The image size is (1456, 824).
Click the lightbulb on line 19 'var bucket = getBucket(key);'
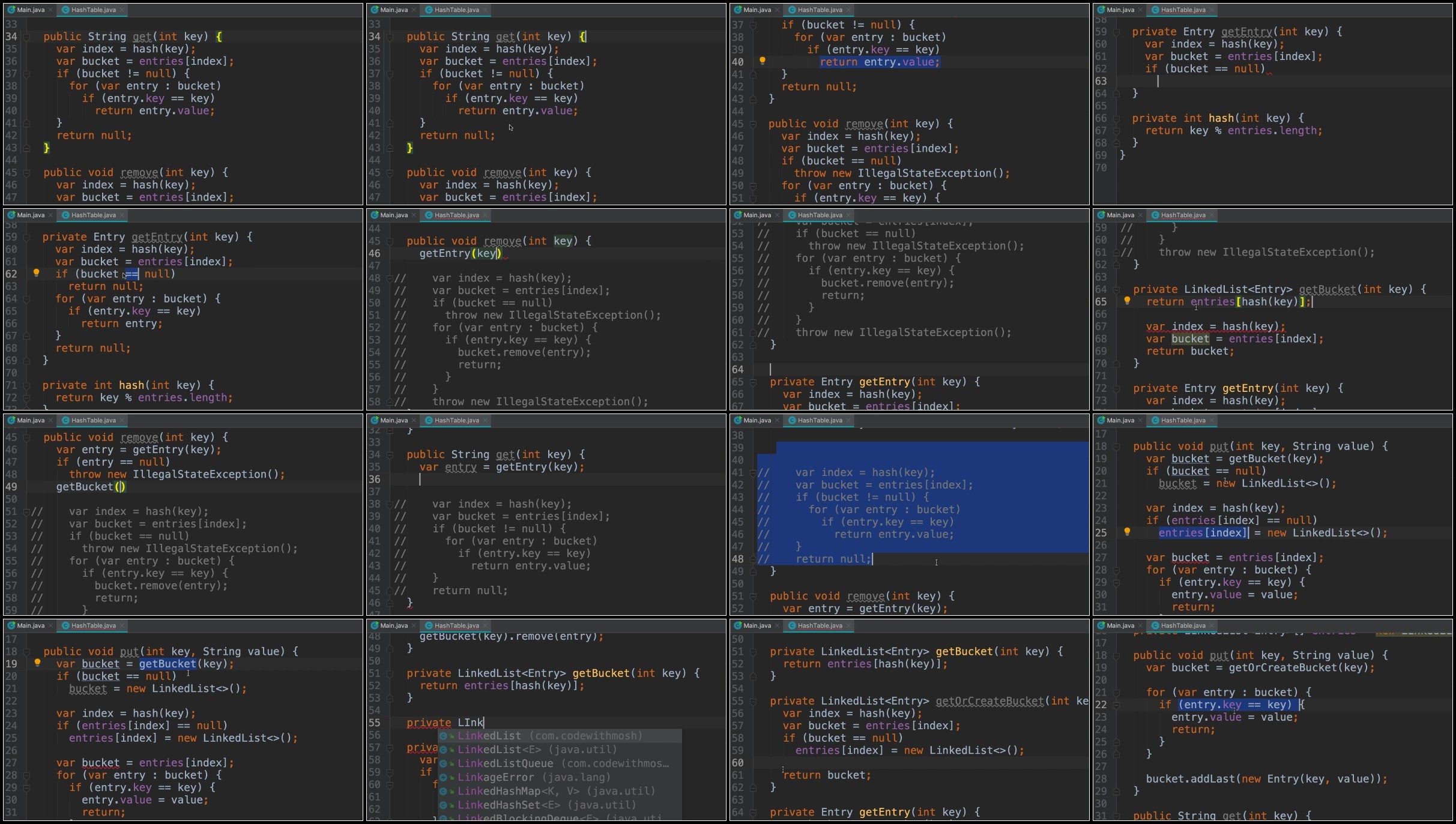[37, 663]
